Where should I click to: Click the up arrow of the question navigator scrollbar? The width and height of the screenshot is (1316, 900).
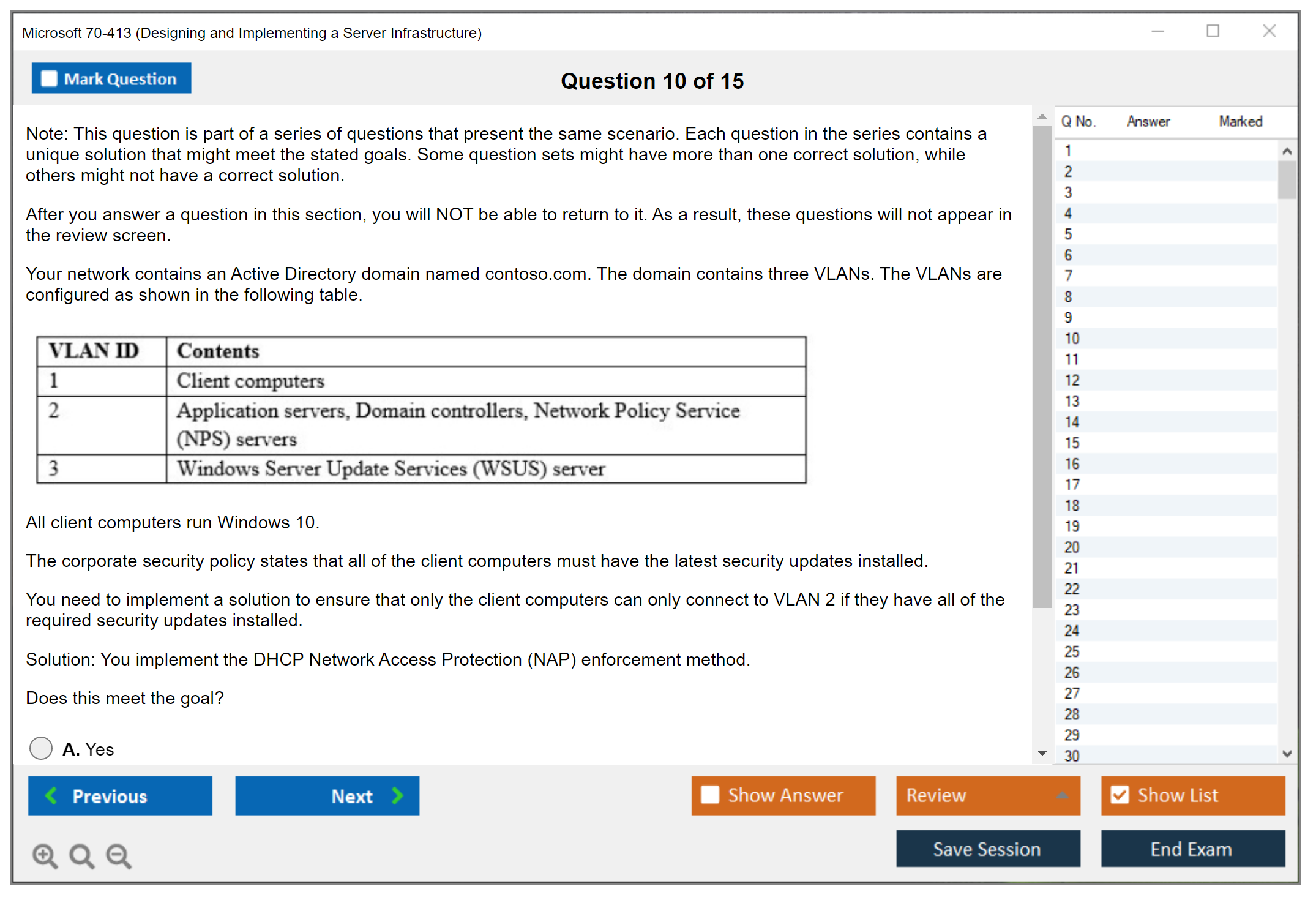coord(1287,150)
